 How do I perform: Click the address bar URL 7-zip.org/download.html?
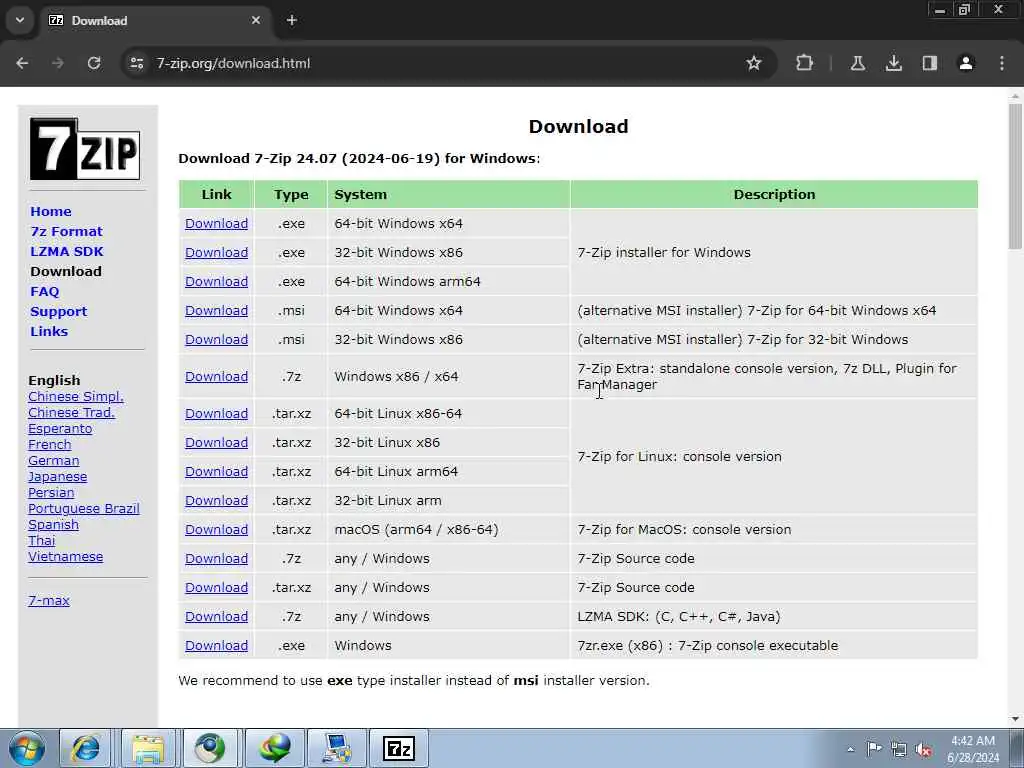coord(233,63)
